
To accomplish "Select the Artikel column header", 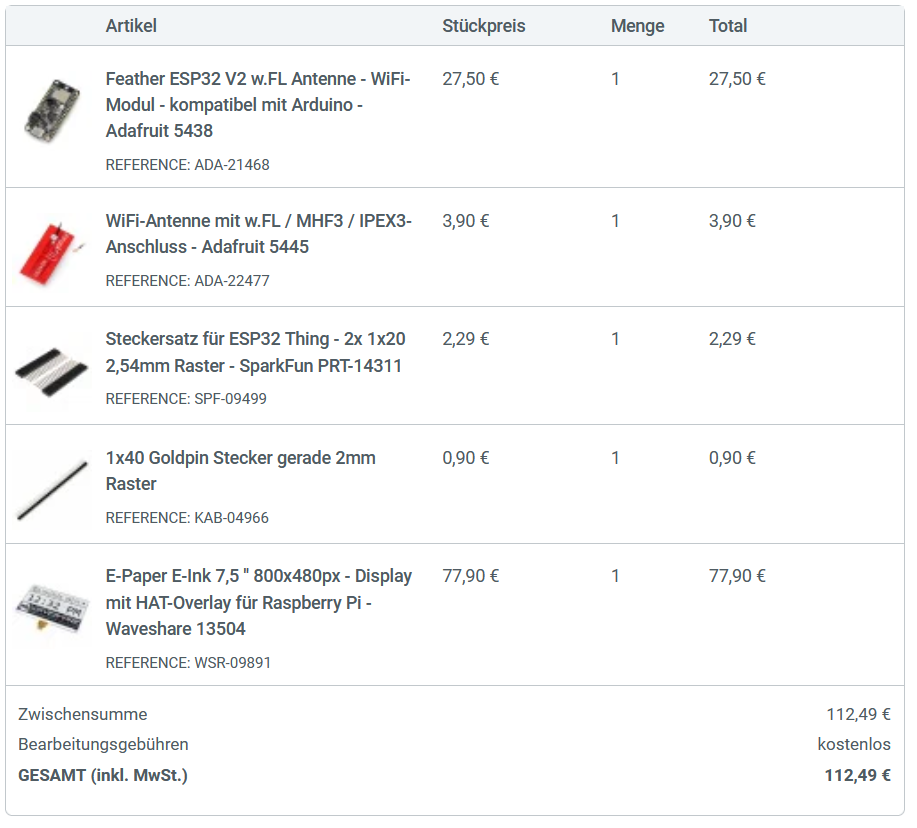I will coord(131,26).
